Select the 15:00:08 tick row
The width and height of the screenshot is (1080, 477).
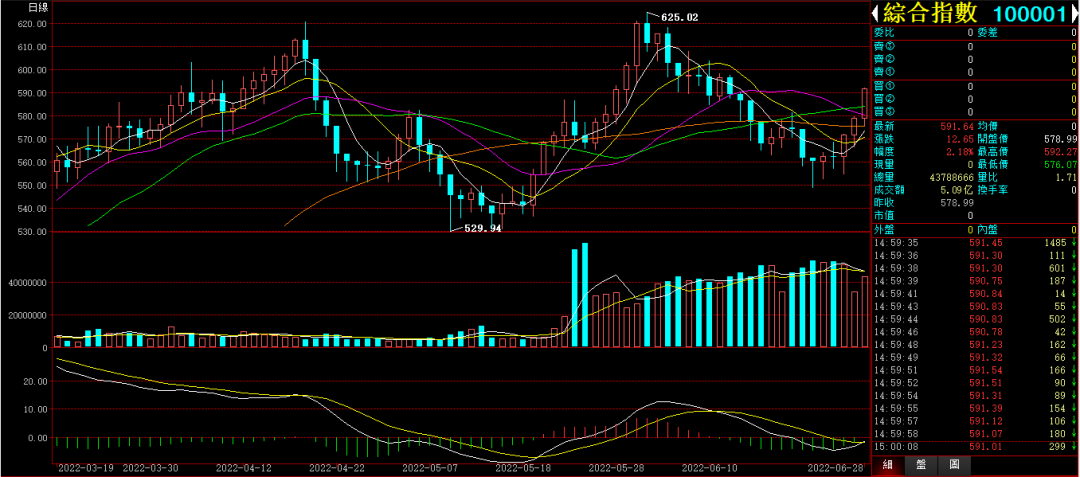[x=975, y=446]
